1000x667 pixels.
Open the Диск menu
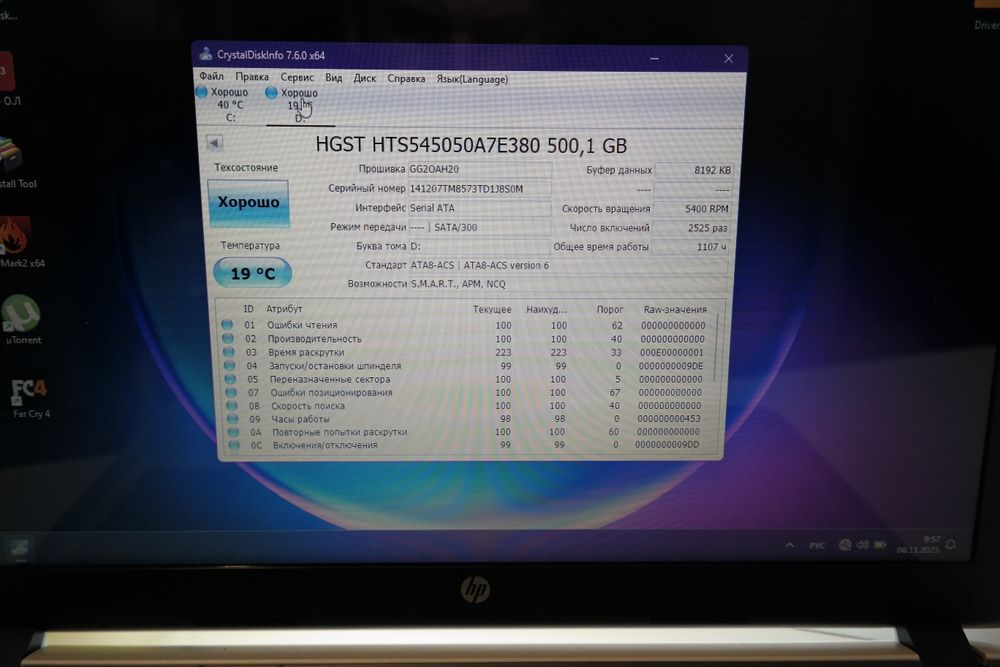tap(364, 78)
